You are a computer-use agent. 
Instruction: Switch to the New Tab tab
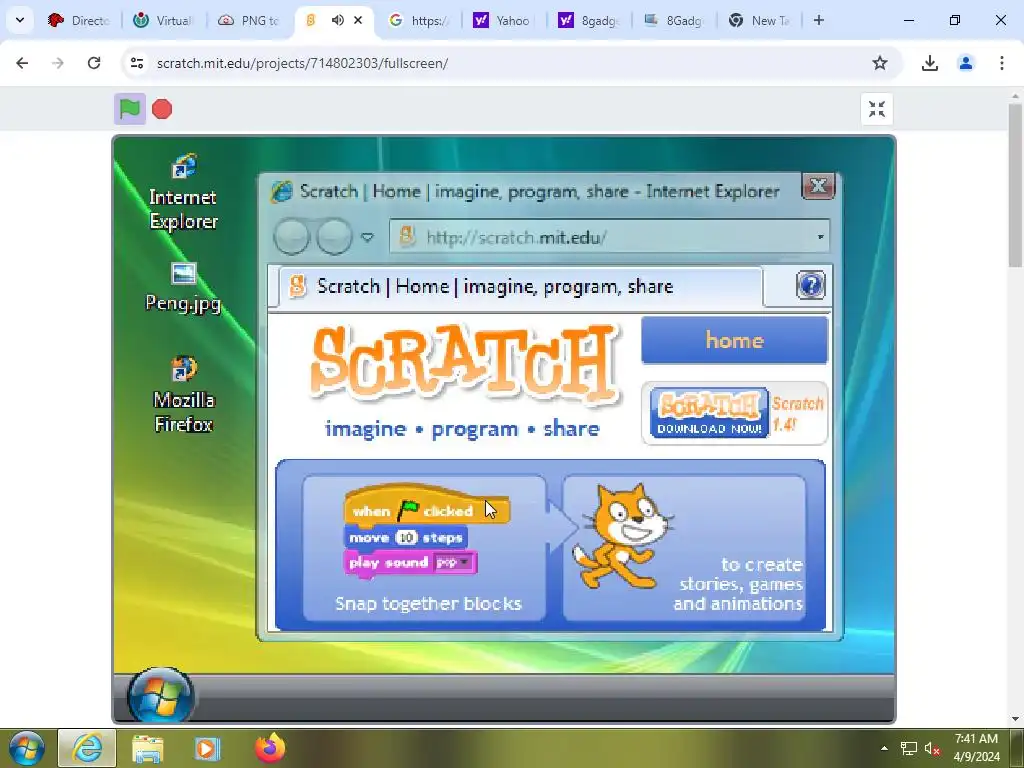click(759, 20)
